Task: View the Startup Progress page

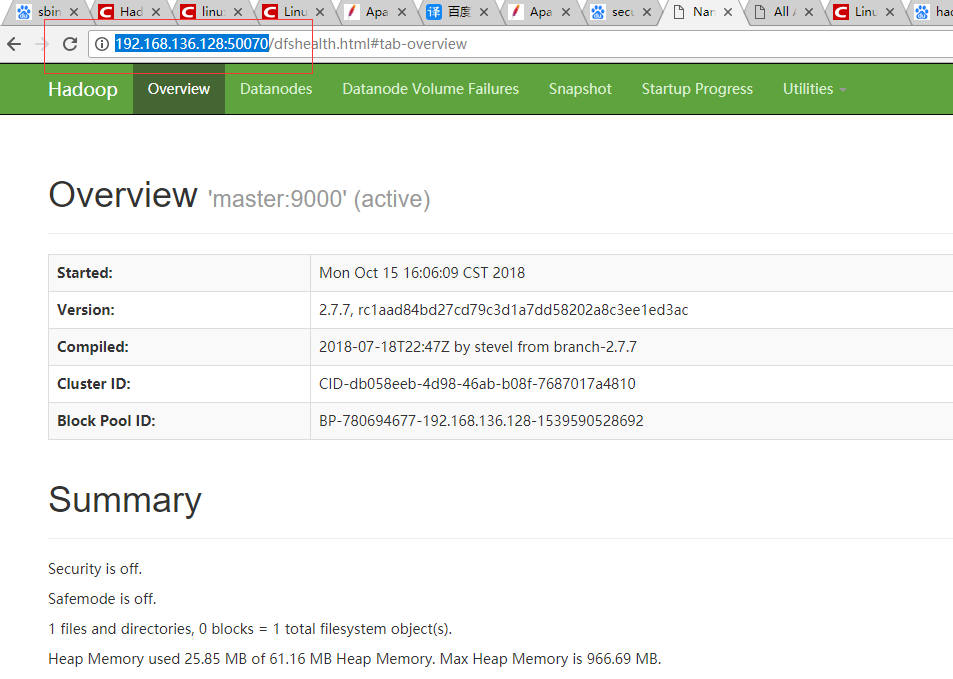Action: tap(697, 89)
